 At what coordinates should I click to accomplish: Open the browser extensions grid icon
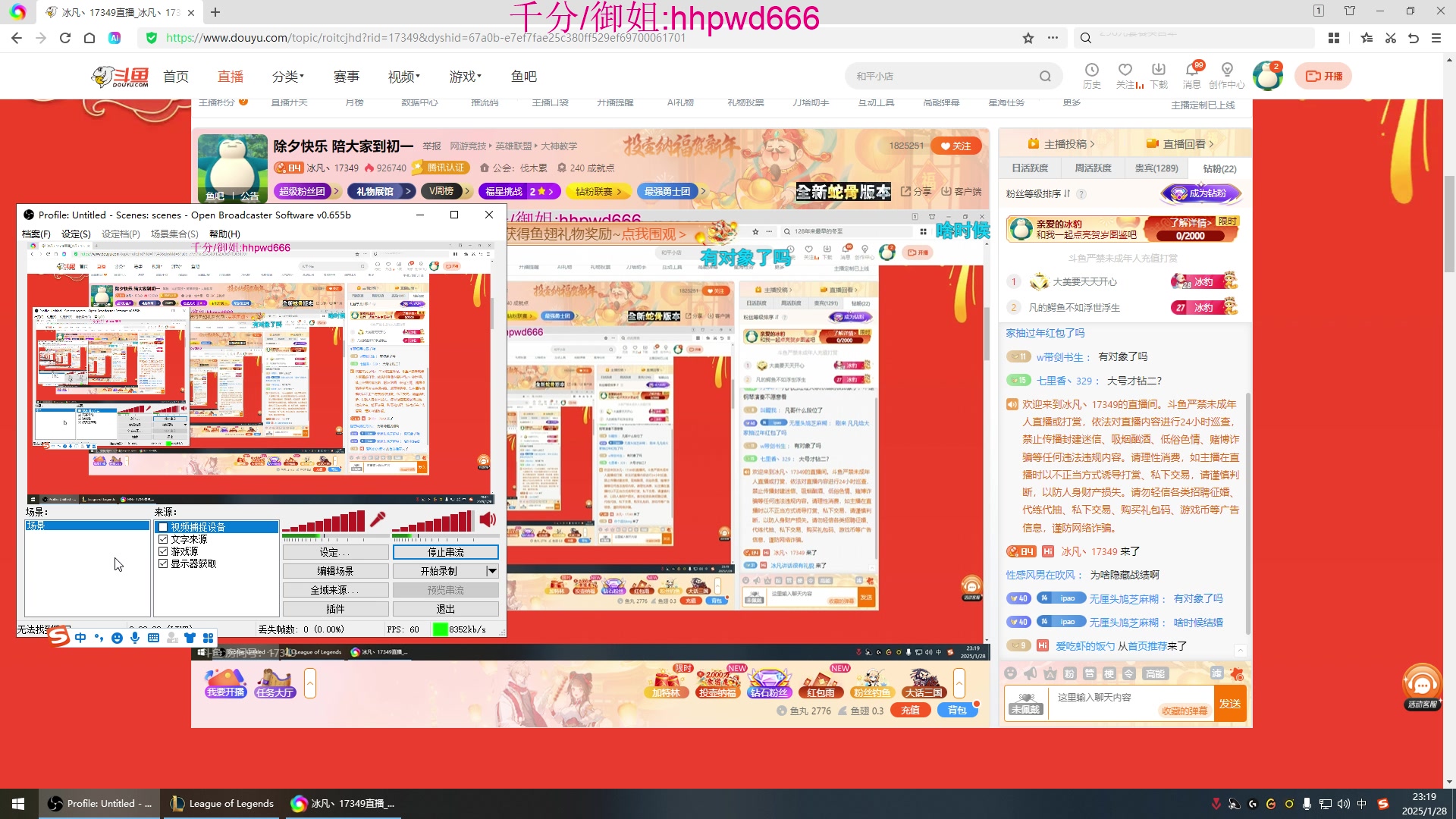point(1334,38)
